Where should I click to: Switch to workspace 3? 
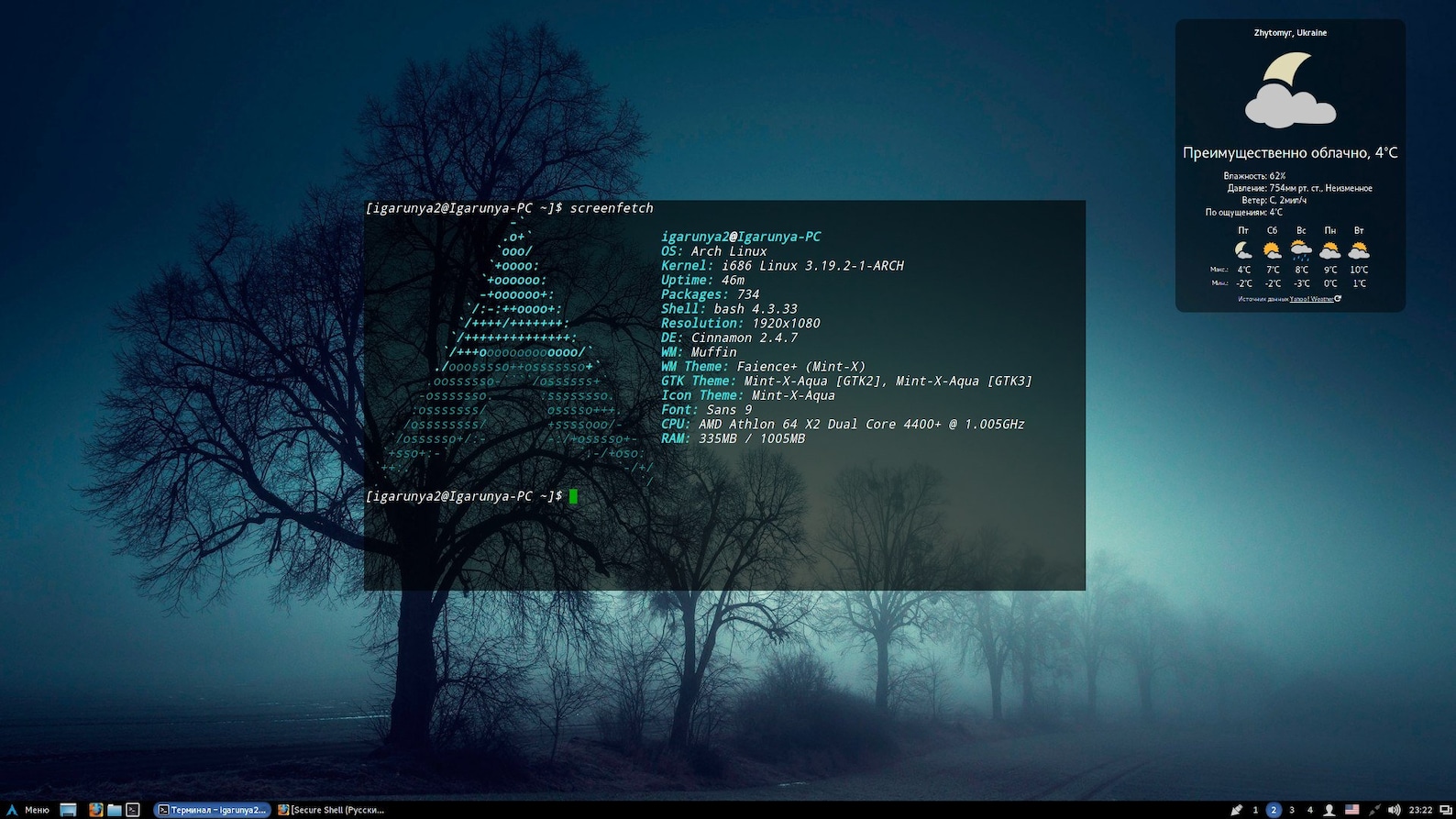[x=1292, y=810]
